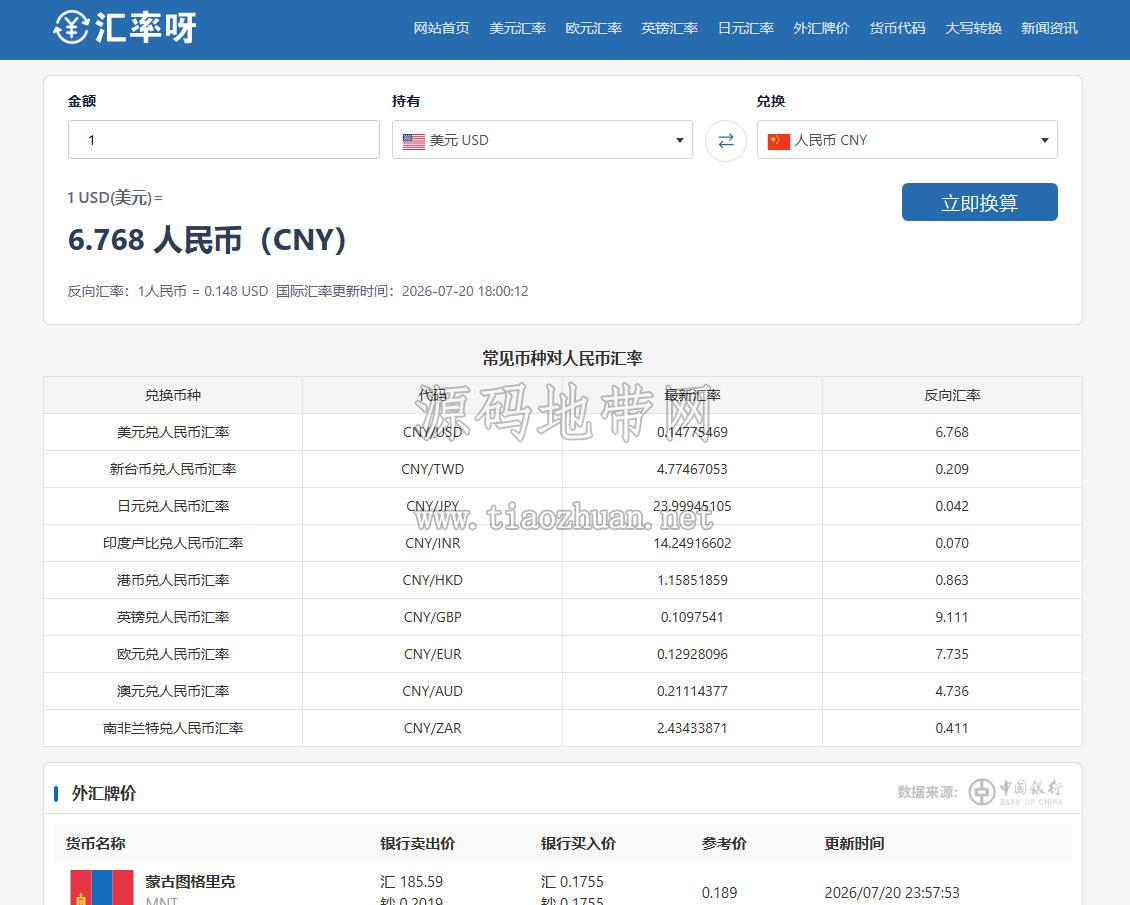Open the 欧元汇率 navigation link
The width and height of the screenshot is (1130, 905).
tap(593, 28)
